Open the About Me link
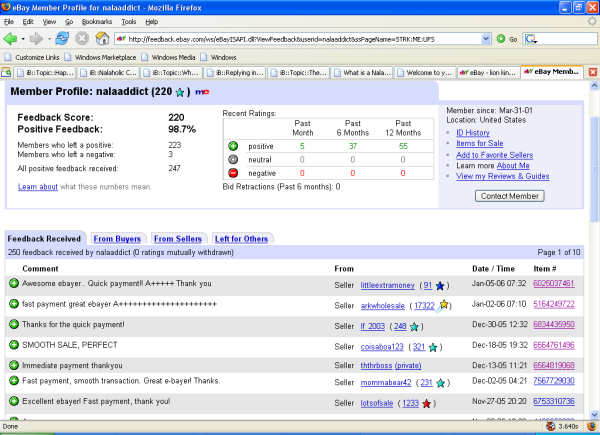600x435 pixels. pos(513,166)
